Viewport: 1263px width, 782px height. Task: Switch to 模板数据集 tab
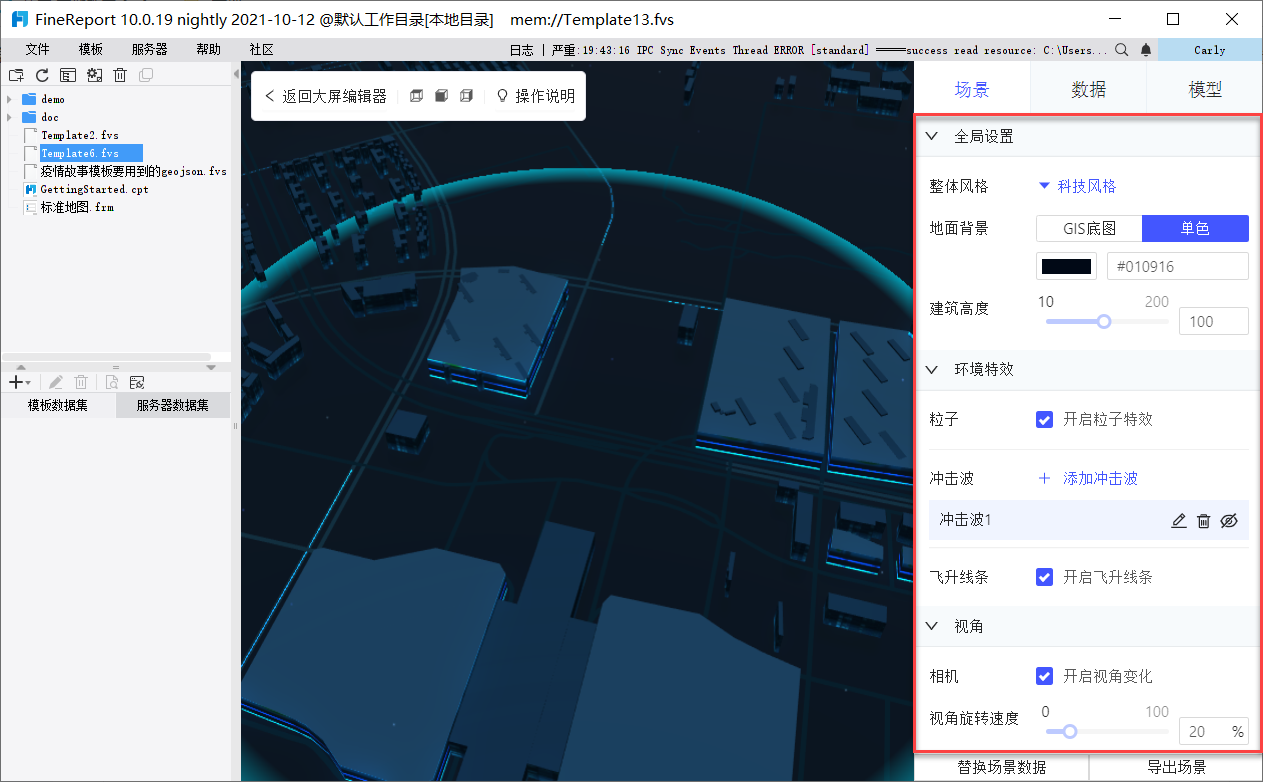(x=58, y=405)
